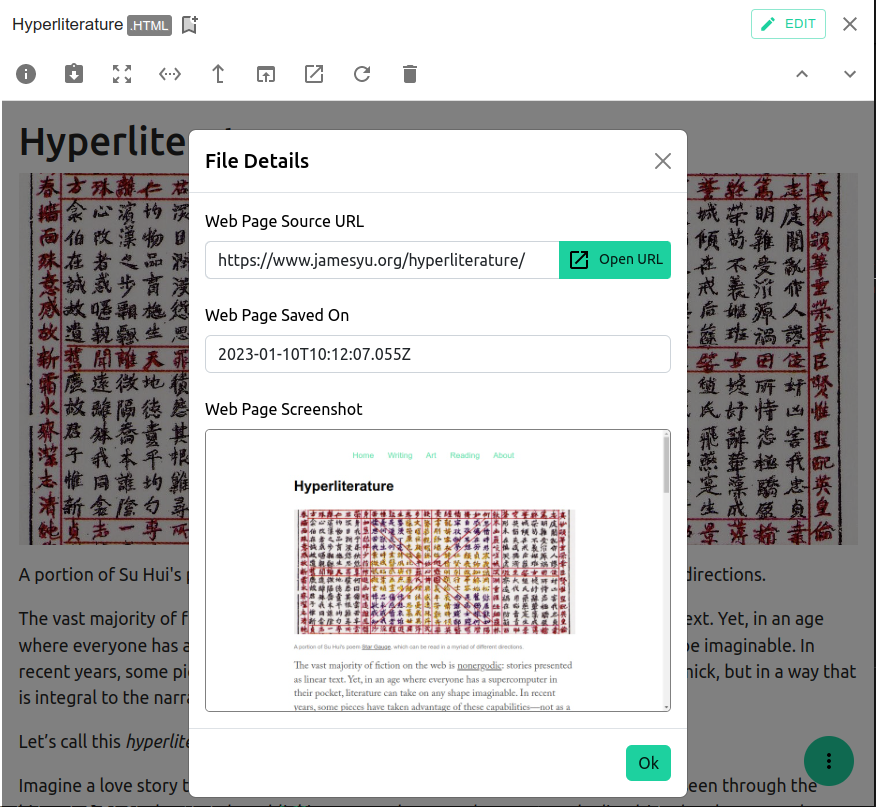Click the info icon in the toolbar
876x807 pixels.
coord(25,74)
